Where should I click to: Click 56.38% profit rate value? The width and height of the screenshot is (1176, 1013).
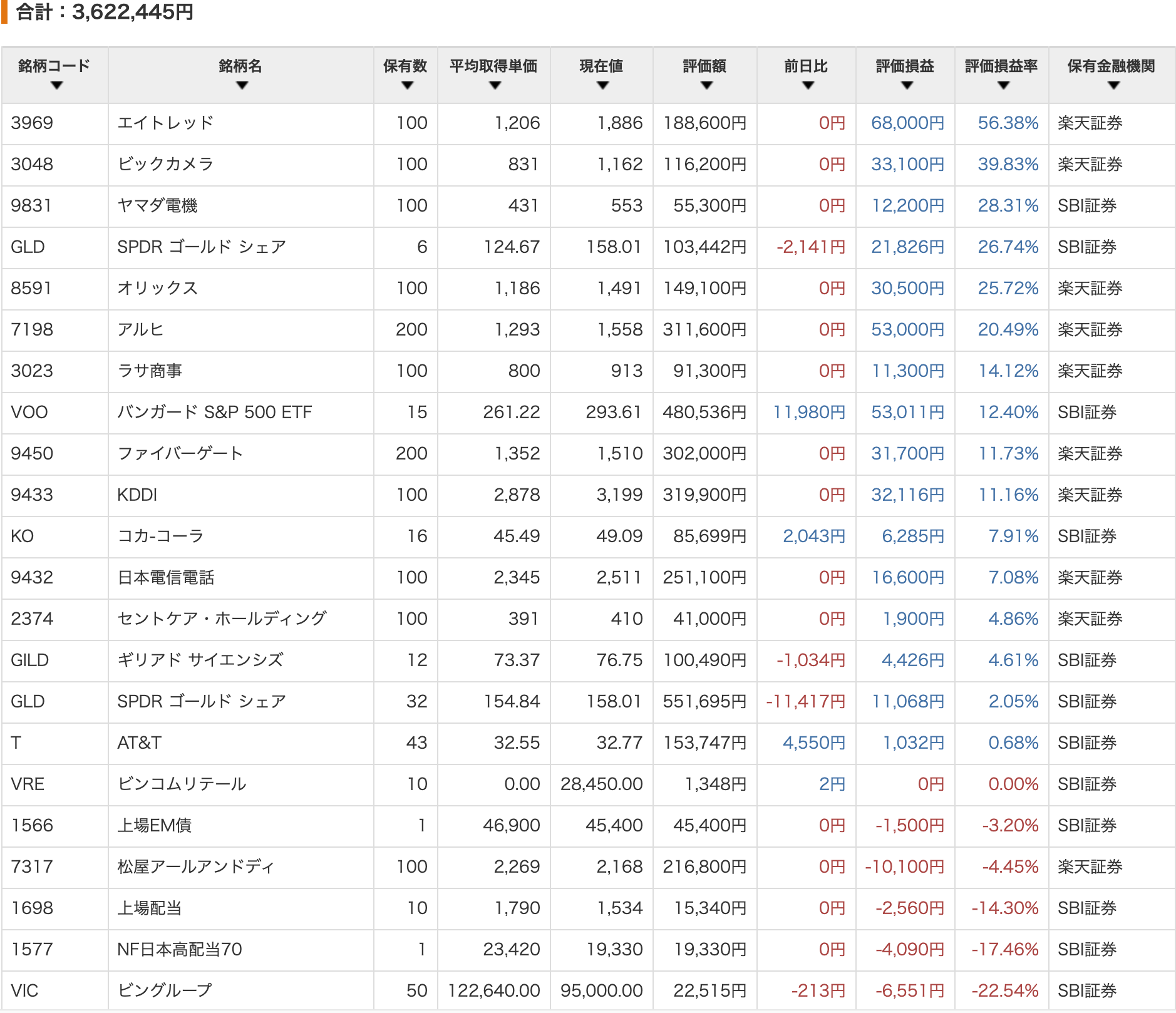[x=1008, y=123]
